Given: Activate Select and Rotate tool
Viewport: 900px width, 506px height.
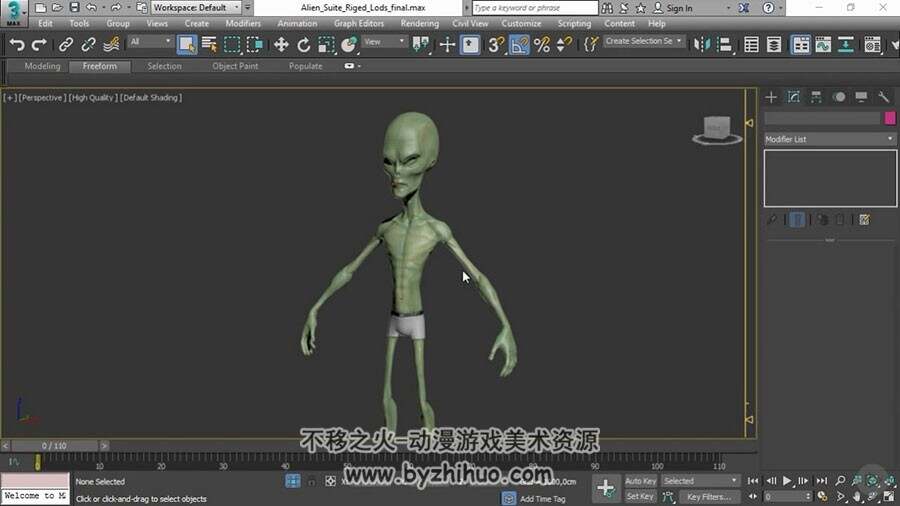Looking at the screenshot, I should pos(303,44).
